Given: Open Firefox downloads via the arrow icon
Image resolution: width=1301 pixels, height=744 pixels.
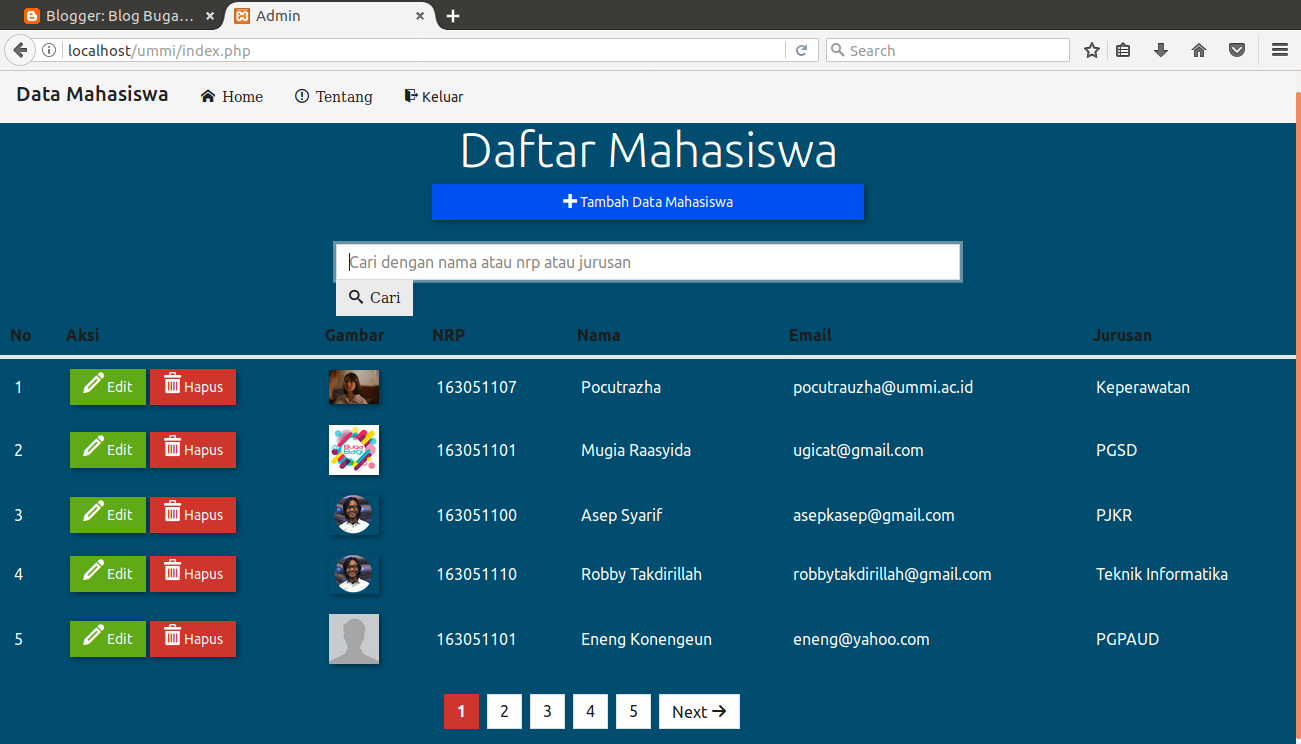Looking at the screenshot, I should [1161, 49].
